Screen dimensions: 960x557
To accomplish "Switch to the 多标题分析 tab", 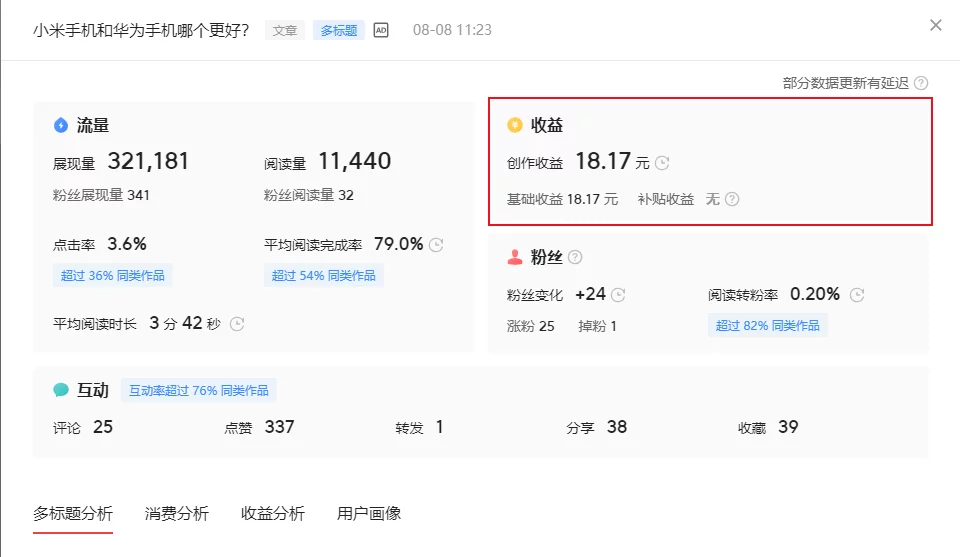I will pyautogui.click(x=73, y=513).
